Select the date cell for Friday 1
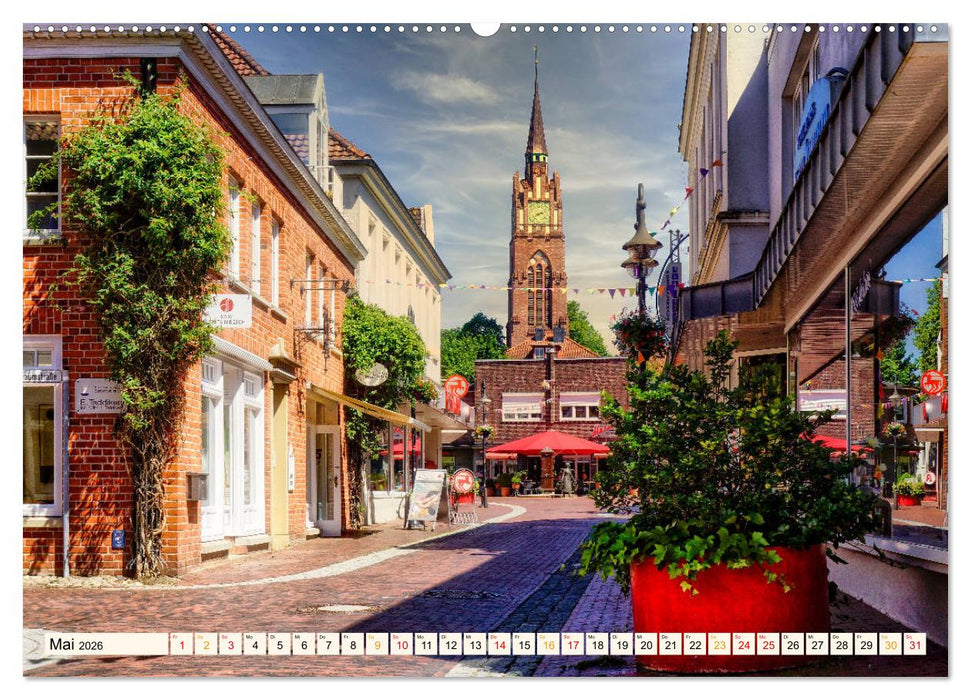This screenshot has width=971, height=700. point(182,645)
